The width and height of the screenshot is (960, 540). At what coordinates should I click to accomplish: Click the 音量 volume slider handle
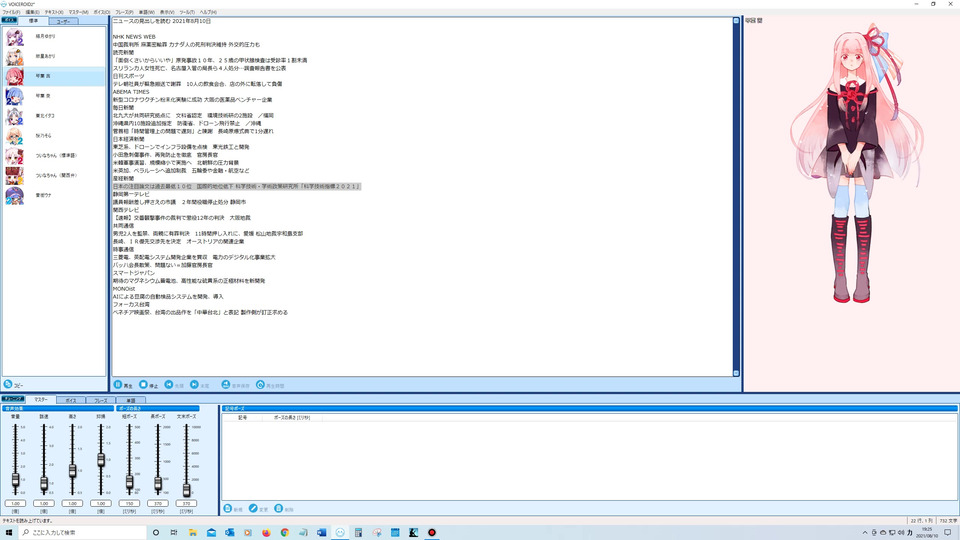(15, 480)
